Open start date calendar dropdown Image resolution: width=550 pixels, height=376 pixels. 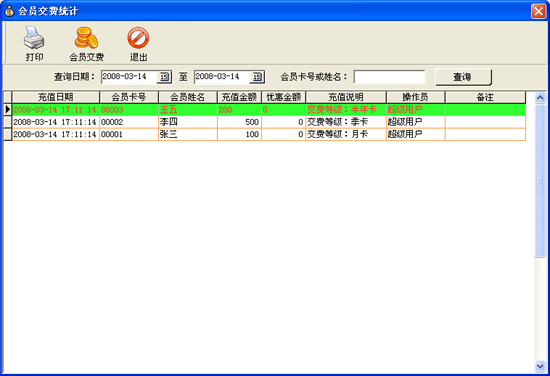tap(164, 77)
